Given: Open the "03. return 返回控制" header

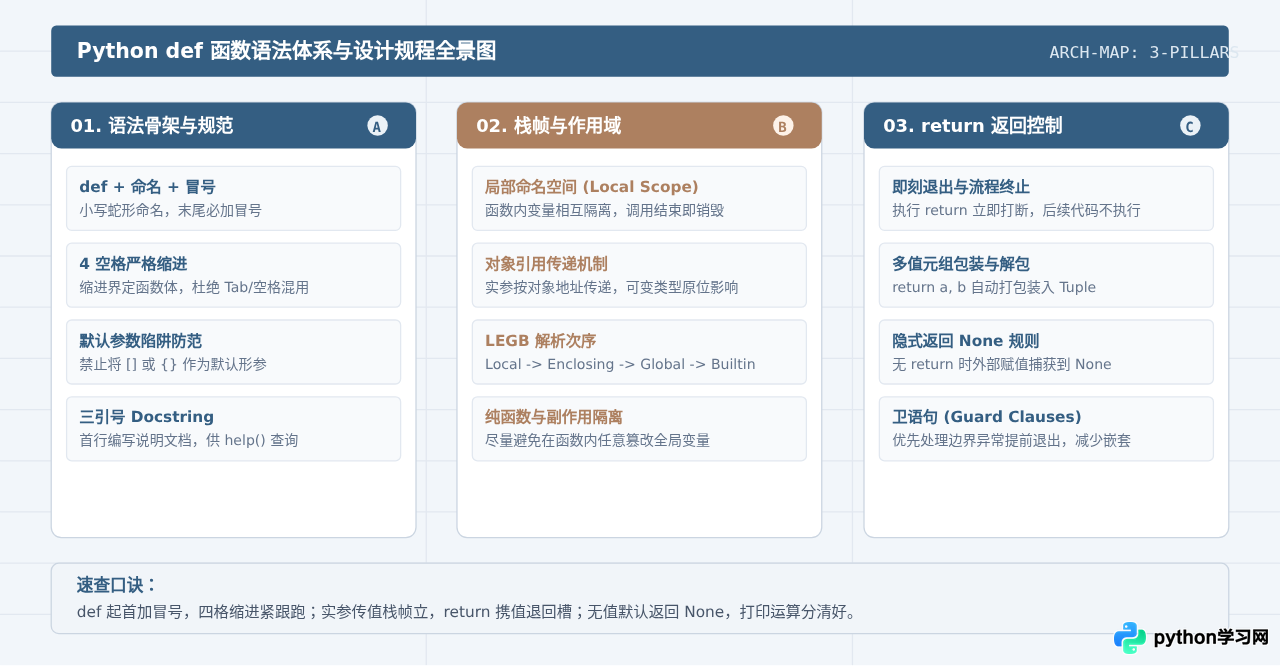Looking at the screenshot, I should coord(1046,126).
